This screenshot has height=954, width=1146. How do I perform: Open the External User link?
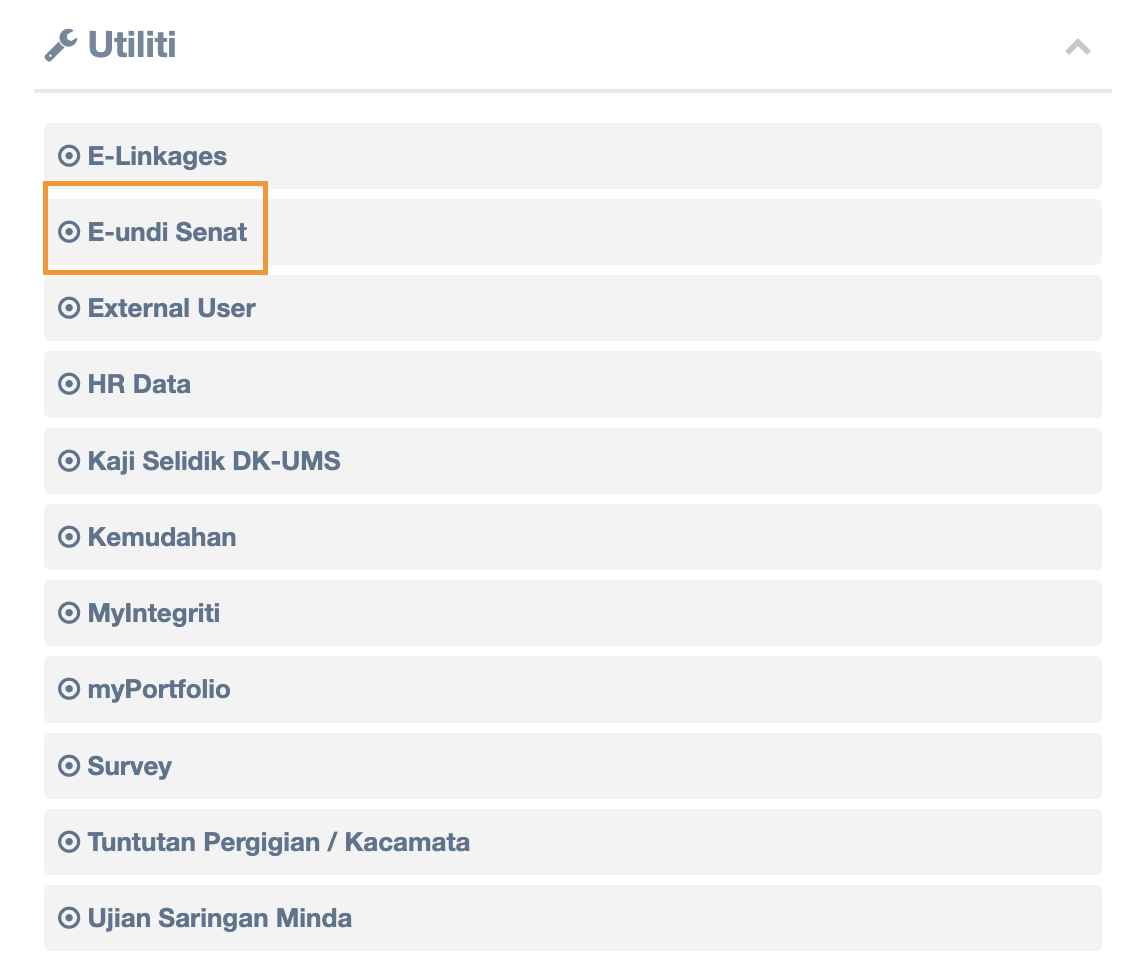[171, 308]
